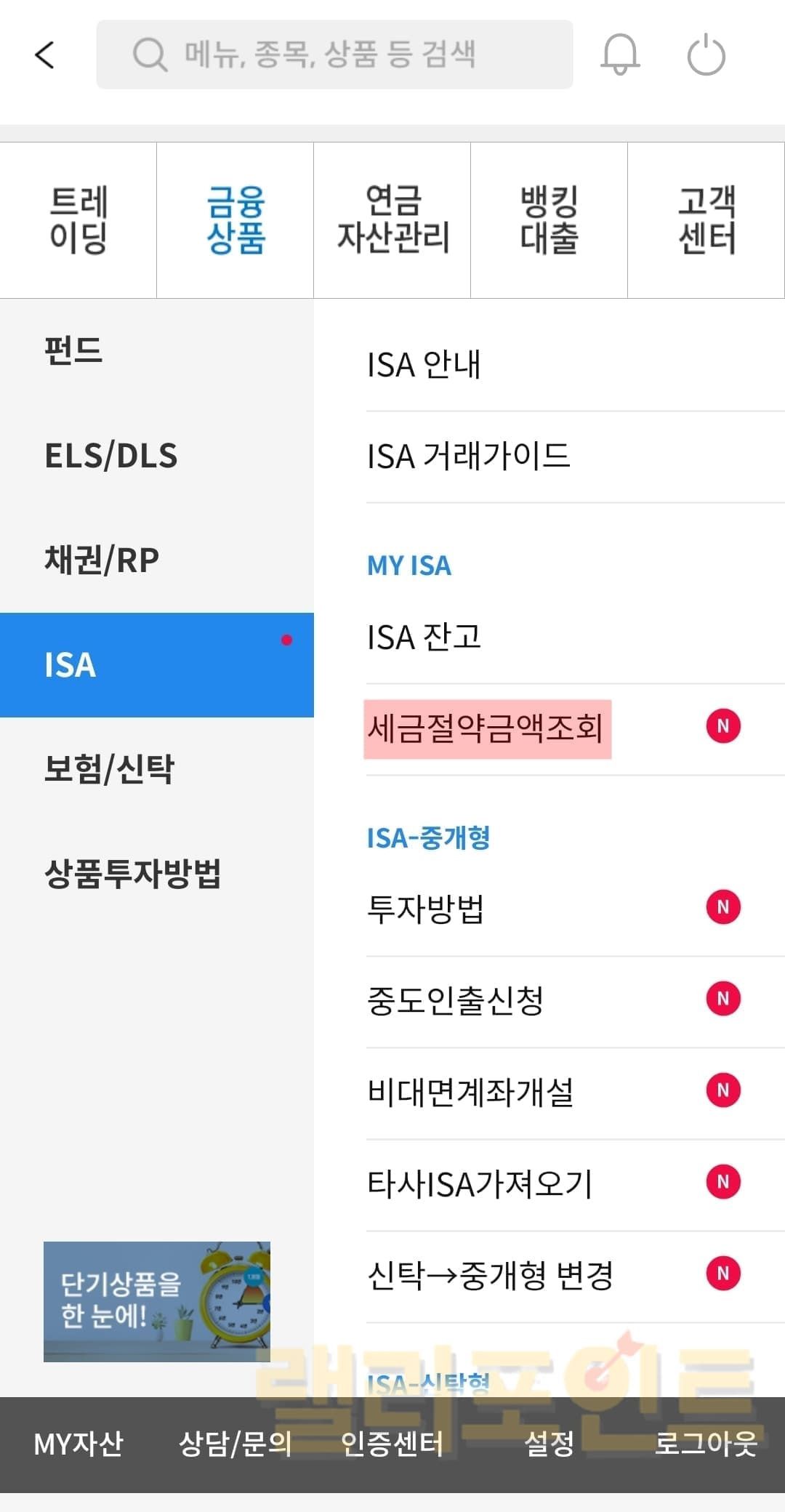Open 인증센터 from bottom bar

pyautogui.click(x=392, y=1444)
